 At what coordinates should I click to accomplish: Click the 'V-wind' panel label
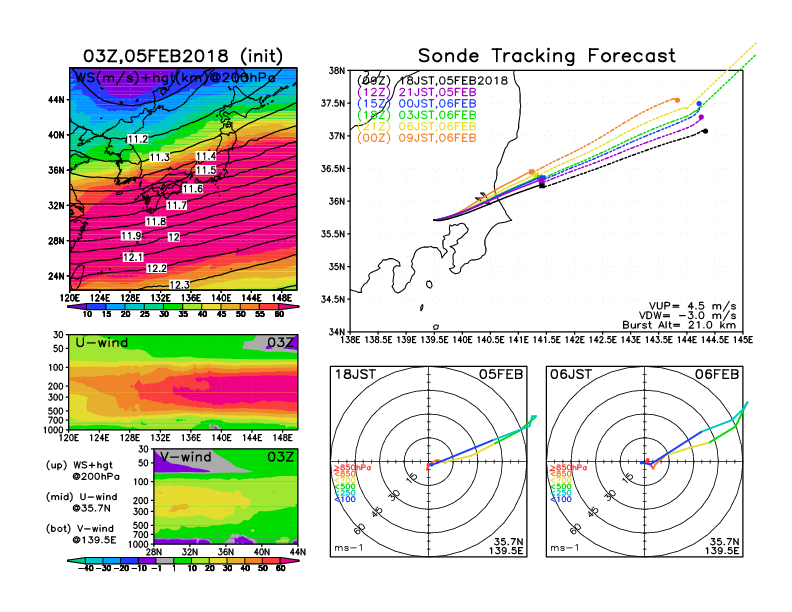point(185,457)
